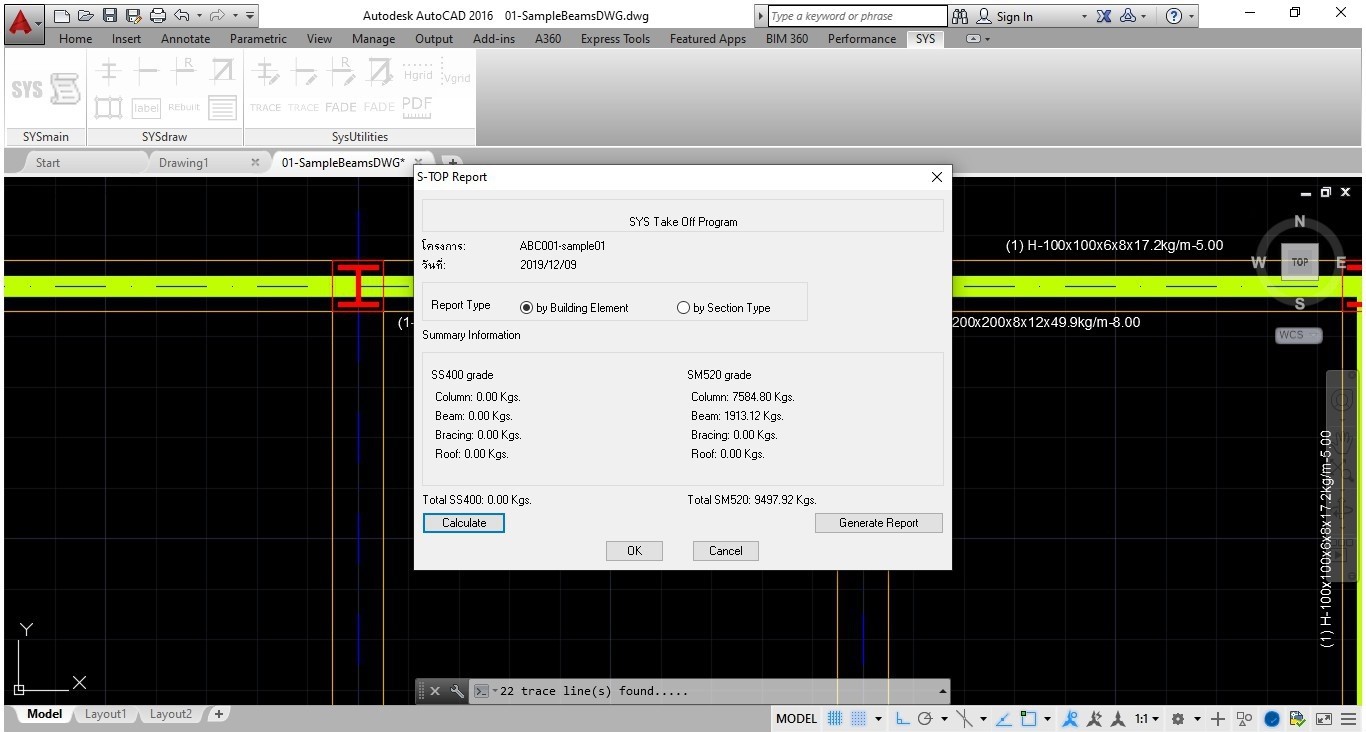This screenshot has height=732, width=1366.
Task: Click the label tool icon in SYSdraw
Action: click(x=146, y=107)
